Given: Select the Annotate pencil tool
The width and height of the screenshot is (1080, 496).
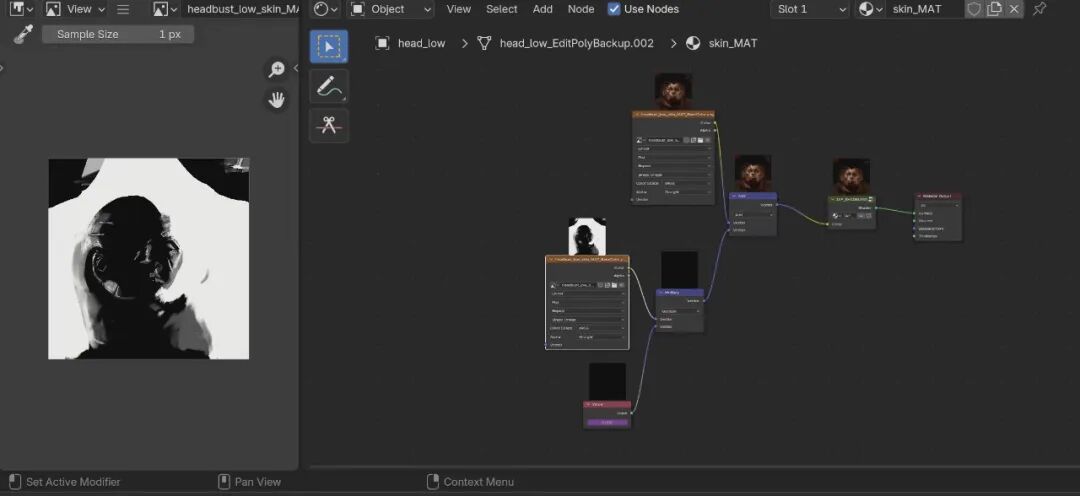Looking at the screenshot, I should click(x=329, y=86).
